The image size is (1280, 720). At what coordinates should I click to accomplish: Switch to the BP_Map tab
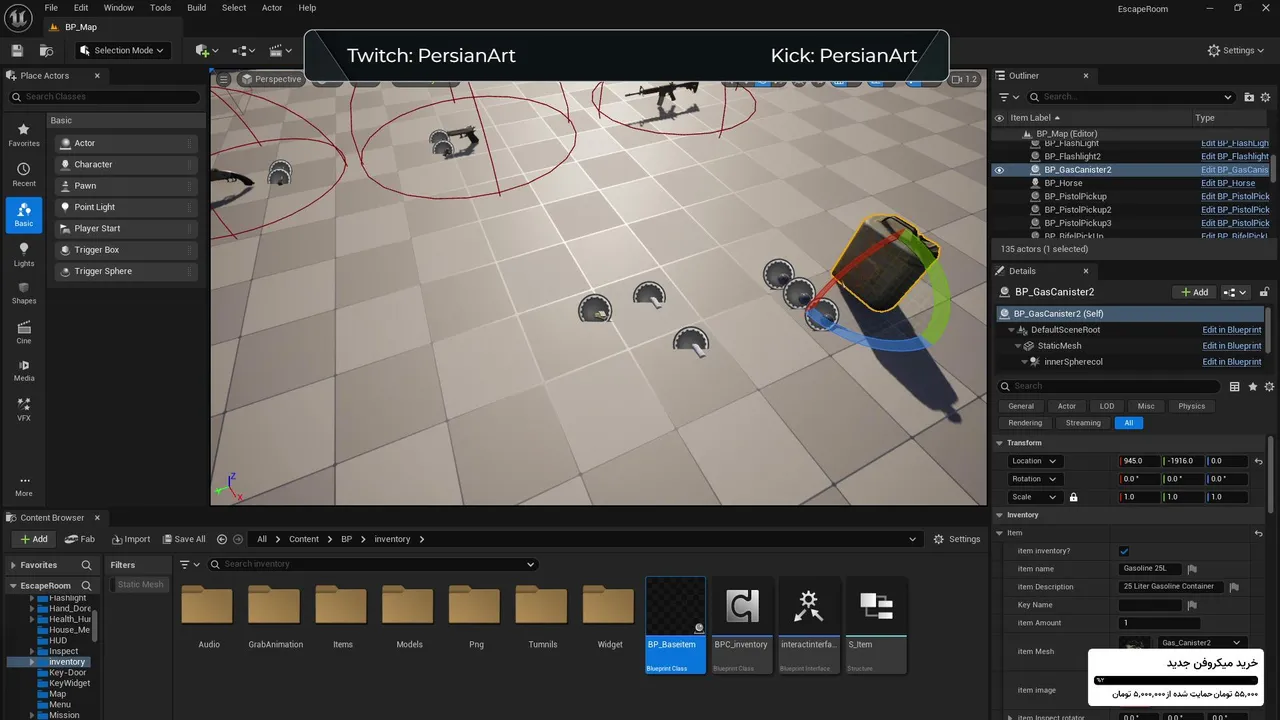(80, 27)
